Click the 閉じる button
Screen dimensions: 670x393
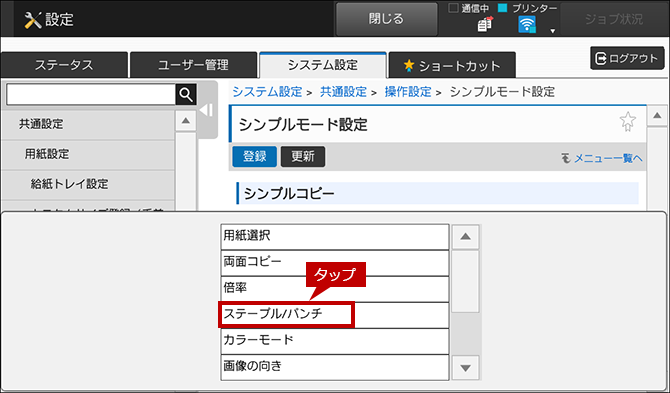coord(386,19)
